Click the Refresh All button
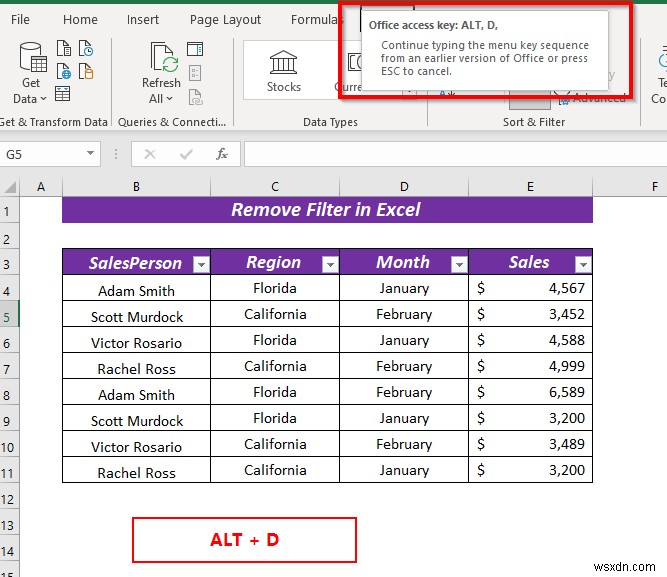 [161, 73]
